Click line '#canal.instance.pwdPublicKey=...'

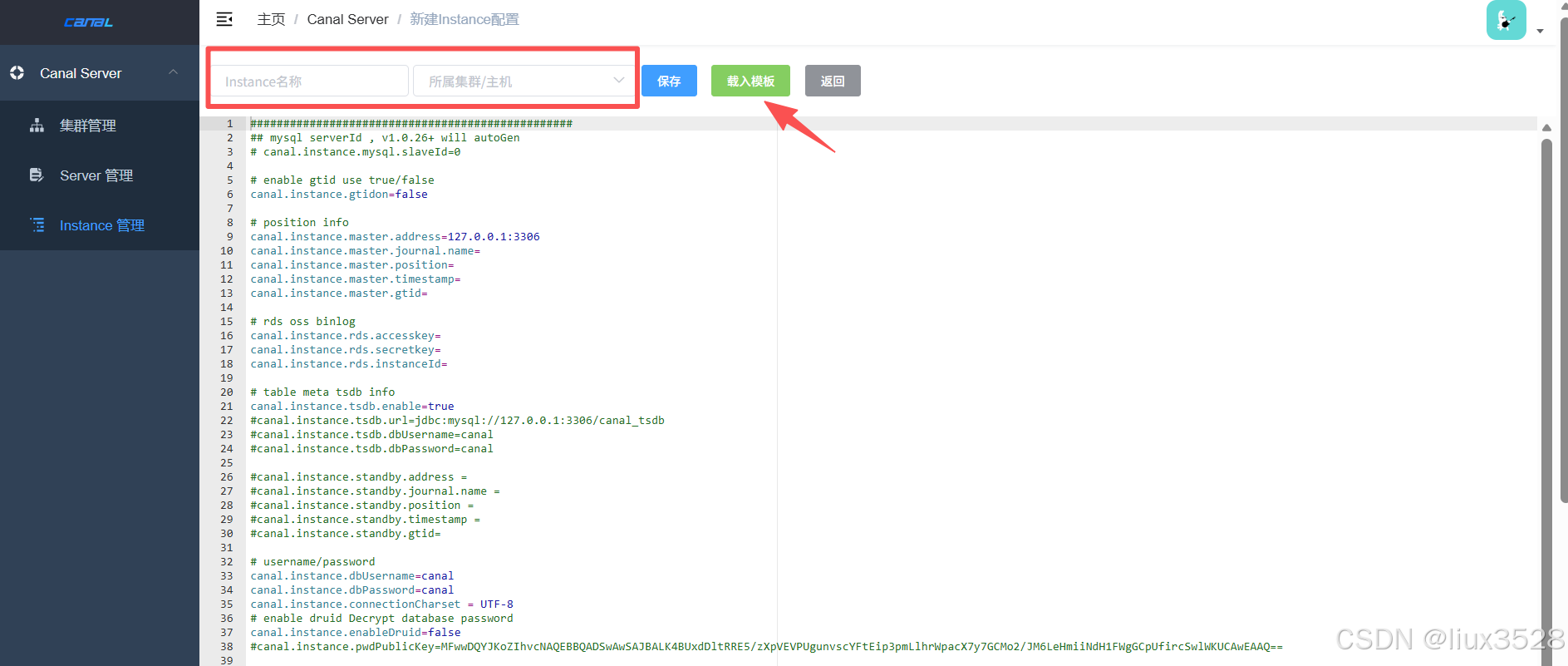766,646
